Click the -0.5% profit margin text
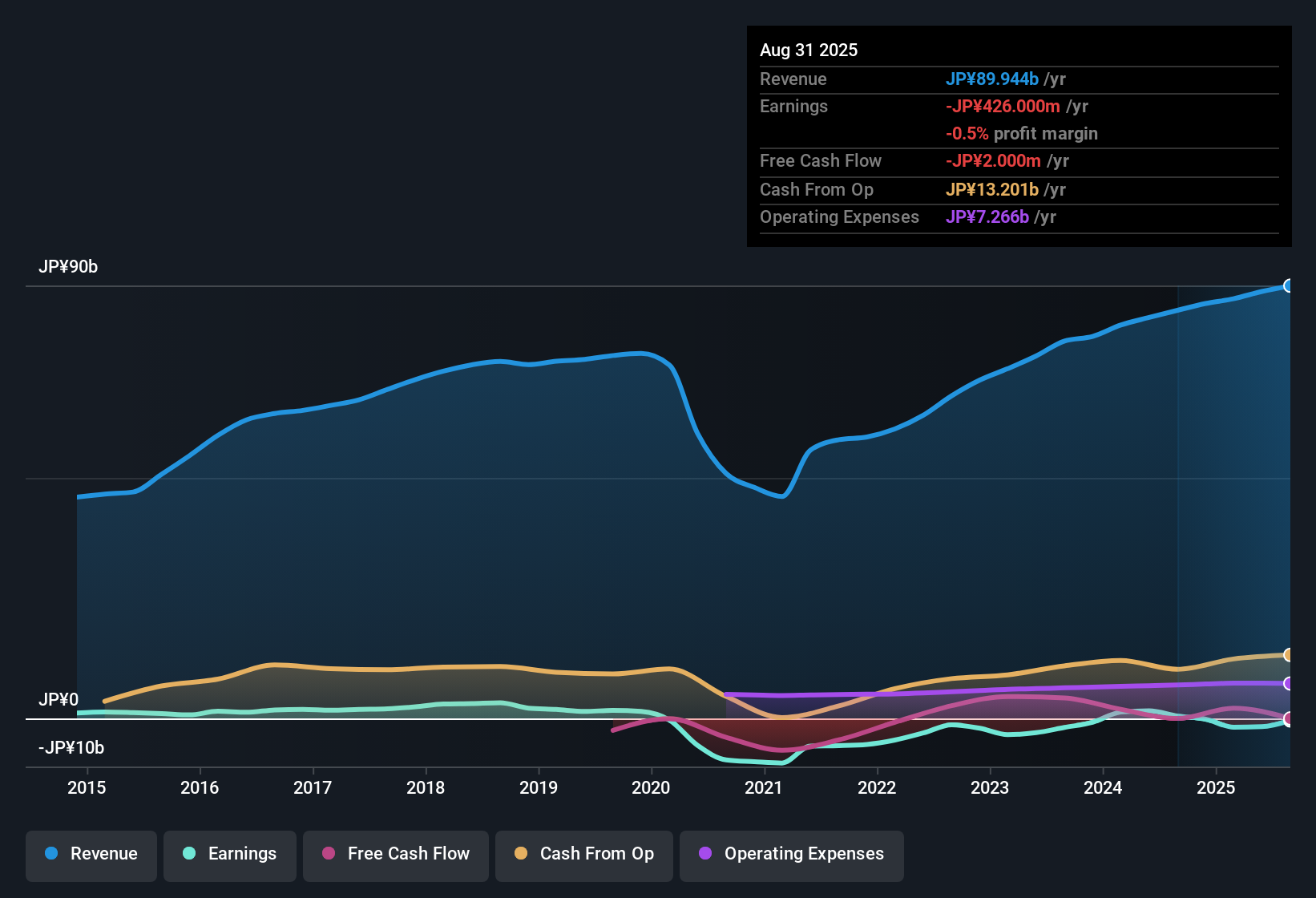This screenshot has width=1316, height=898. 1023,134
